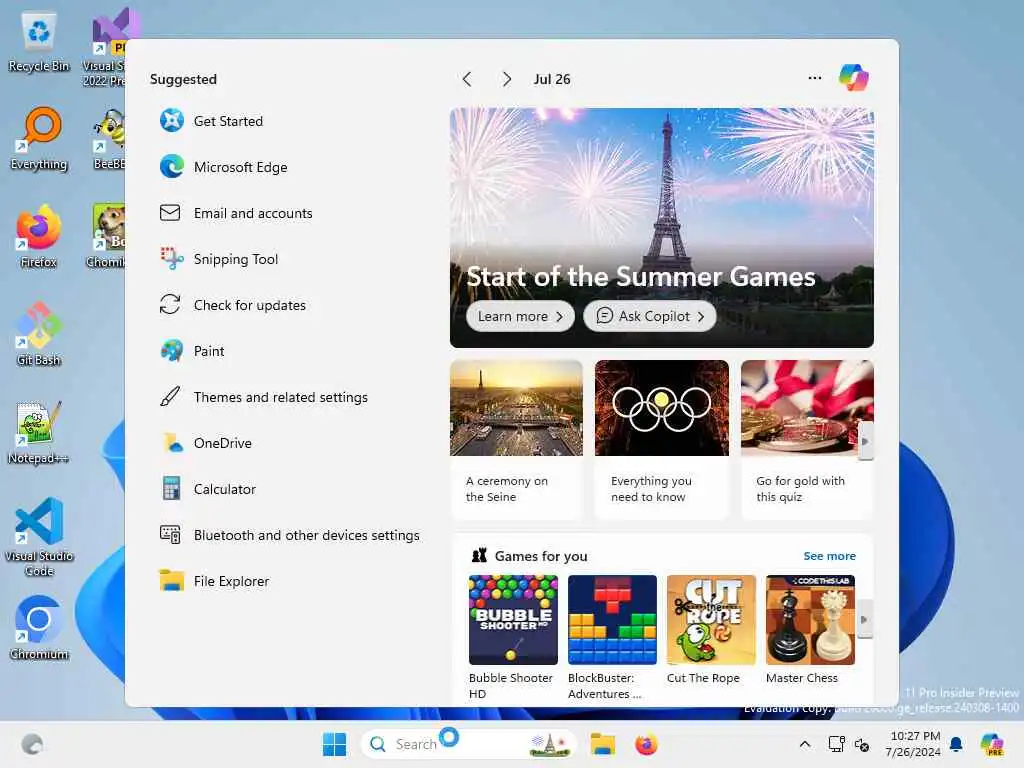This screenshot has height=768, width=1024.
Task: Go to next day arrow
Action: pos(507,79)
